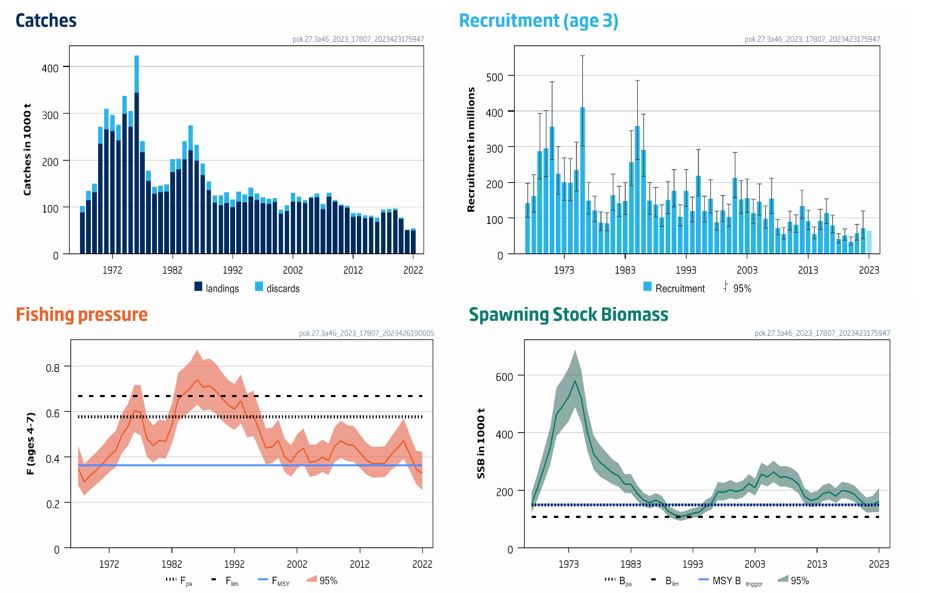Select the dashed Flim legend marker
The image size is (948, 593).
pos(214,580)
